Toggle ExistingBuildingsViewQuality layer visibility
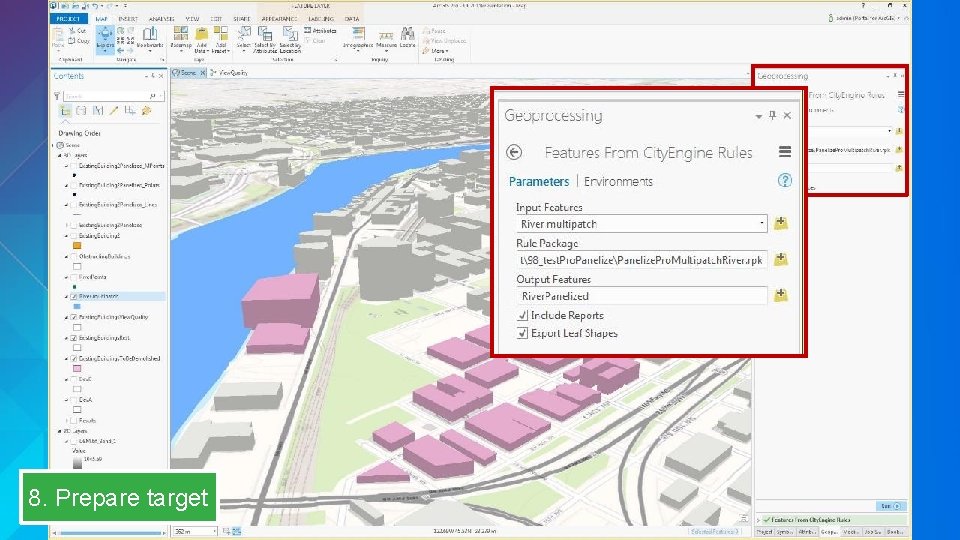Viewport: 960px width, 540px height. click(74, 317)
